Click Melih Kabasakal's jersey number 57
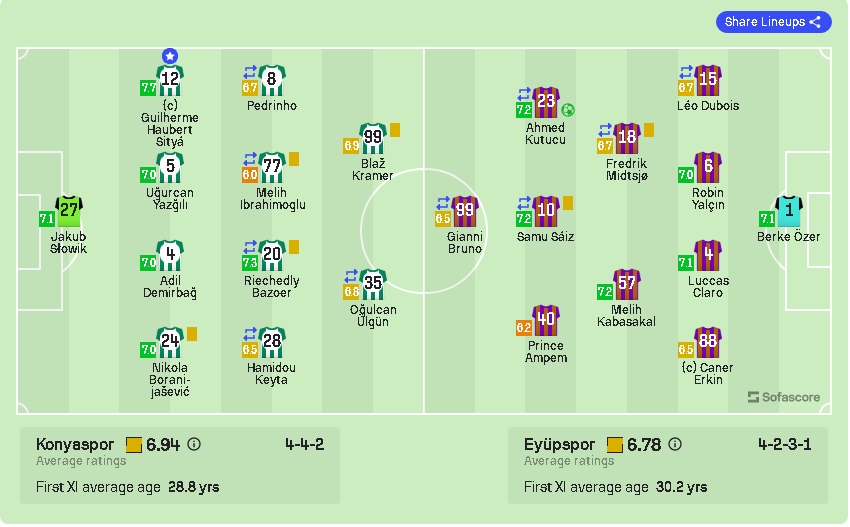The image size is (850, 527). pyautogui.click(x=627, y=284)
